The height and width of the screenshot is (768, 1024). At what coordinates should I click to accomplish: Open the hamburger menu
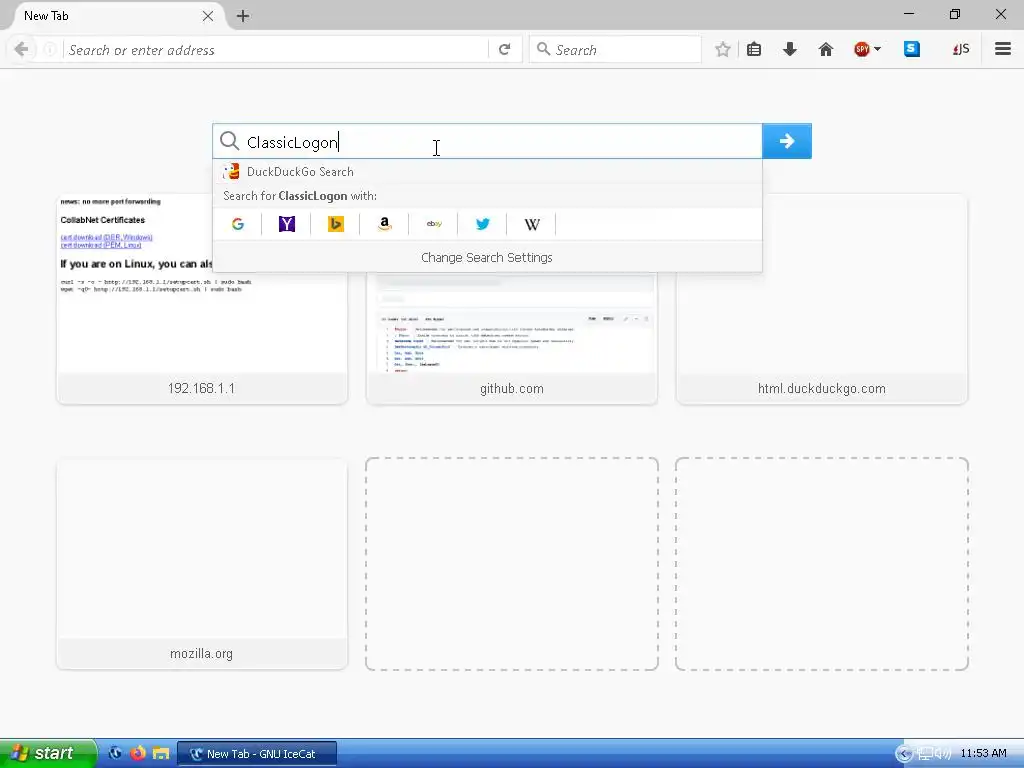[x=1003, y=49]
